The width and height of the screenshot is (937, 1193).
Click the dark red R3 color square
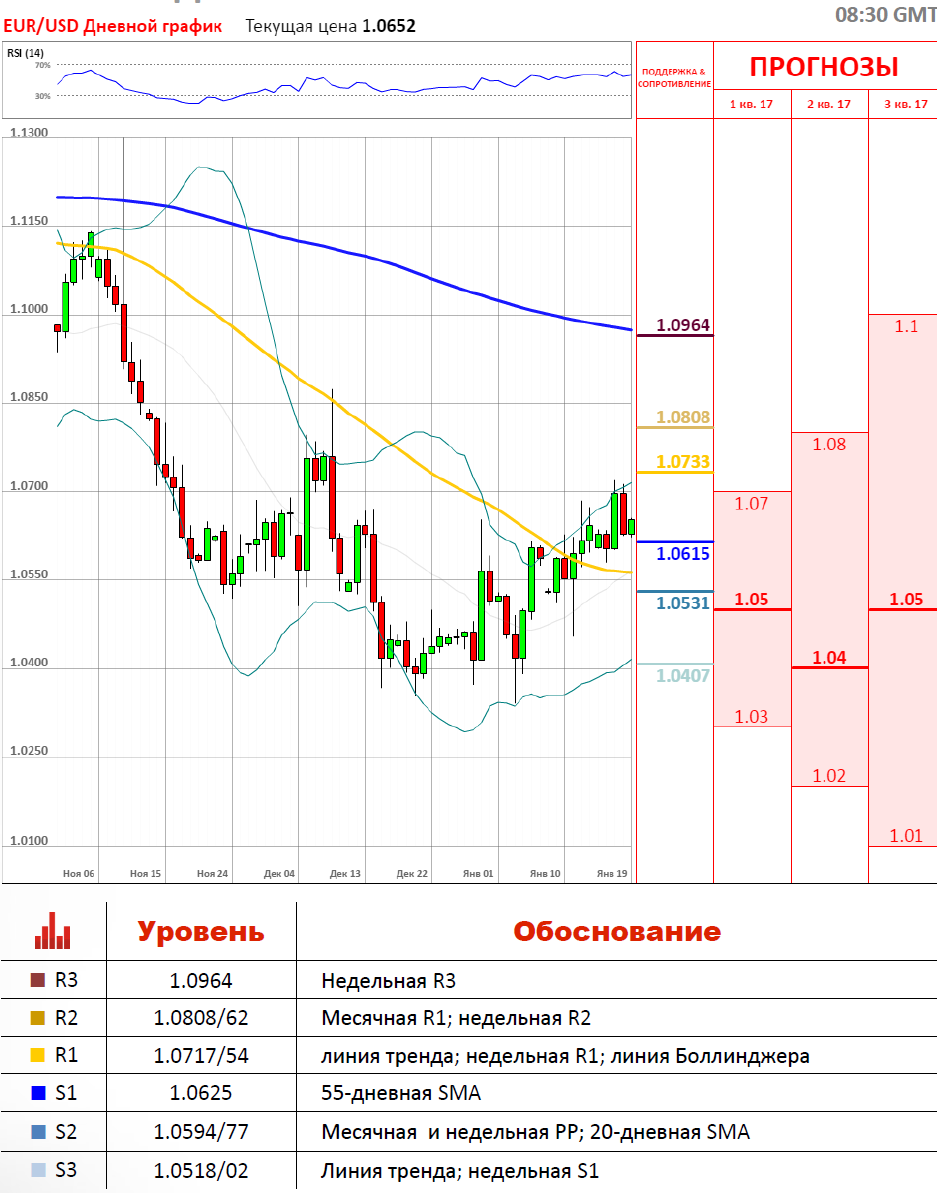pyautogui.click(x=38, y=981)
